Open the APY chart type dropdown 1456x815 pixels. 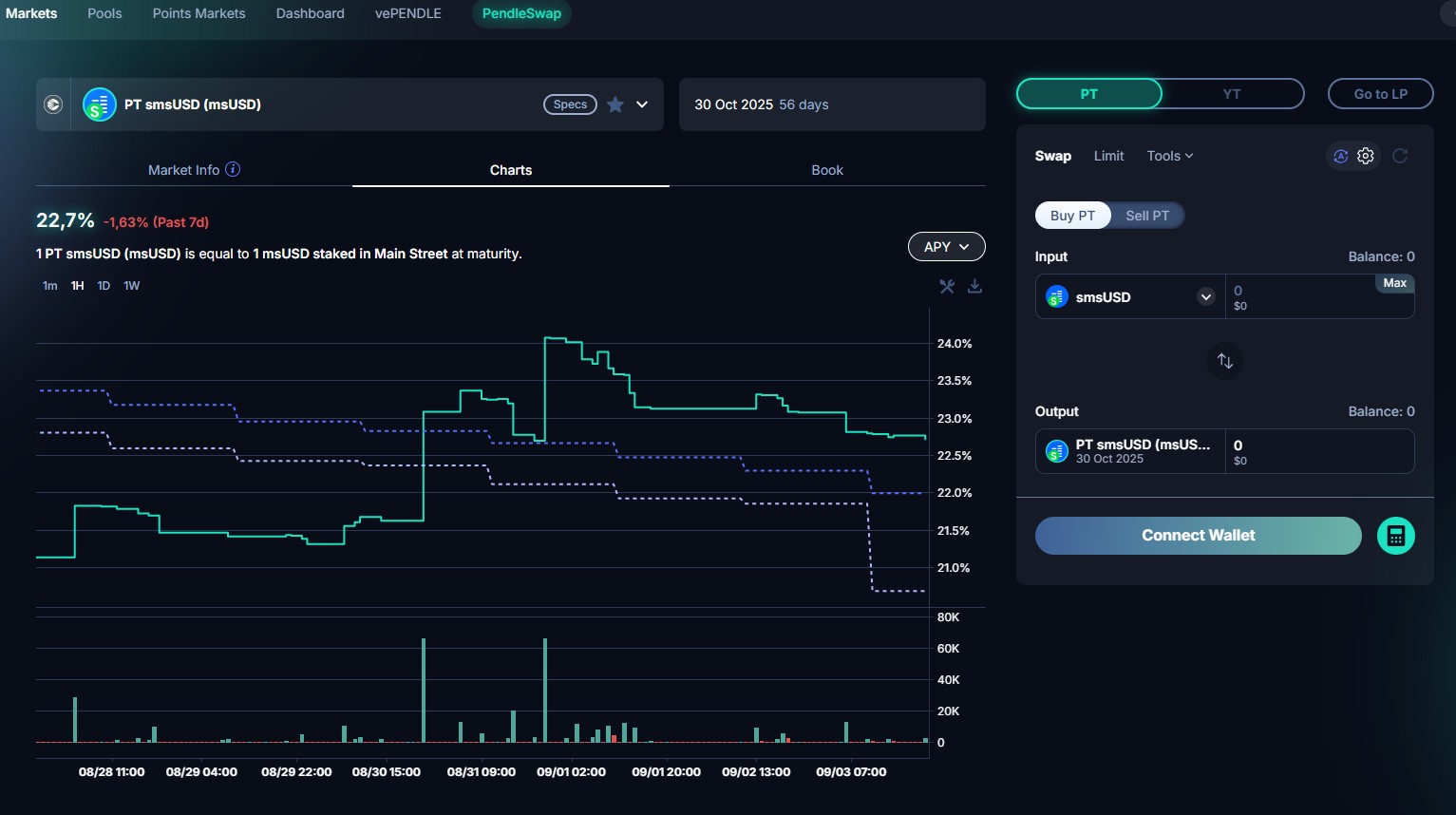coord(947,247)
